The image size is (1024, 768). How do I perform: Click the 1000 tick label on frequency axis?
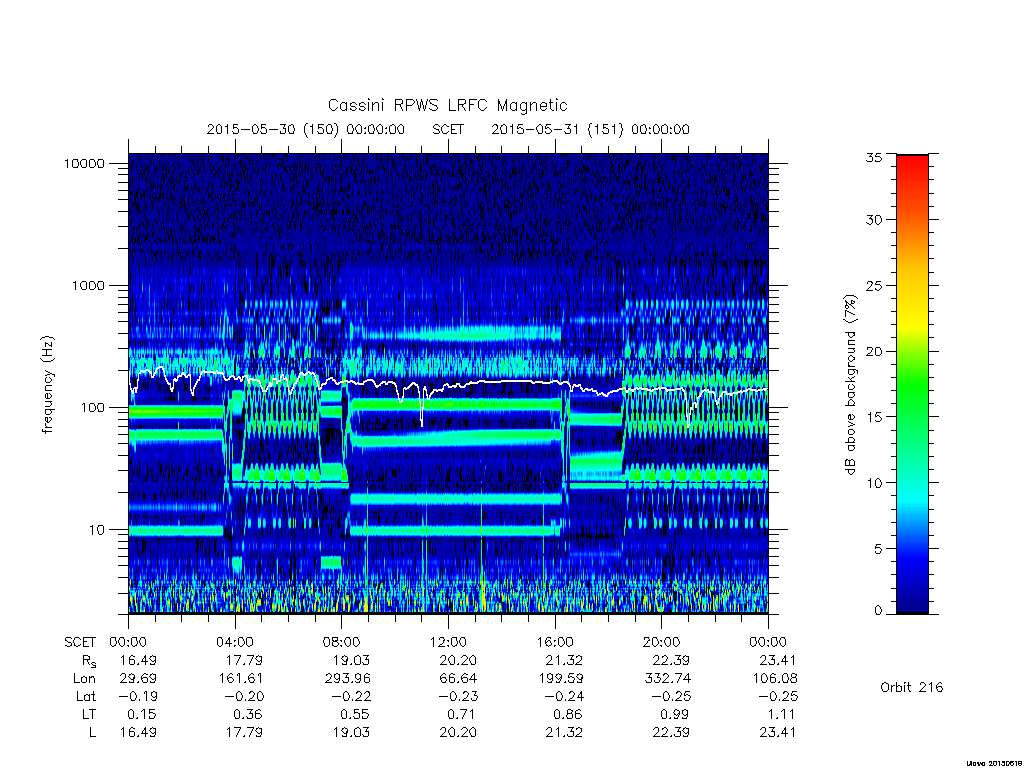88,286
